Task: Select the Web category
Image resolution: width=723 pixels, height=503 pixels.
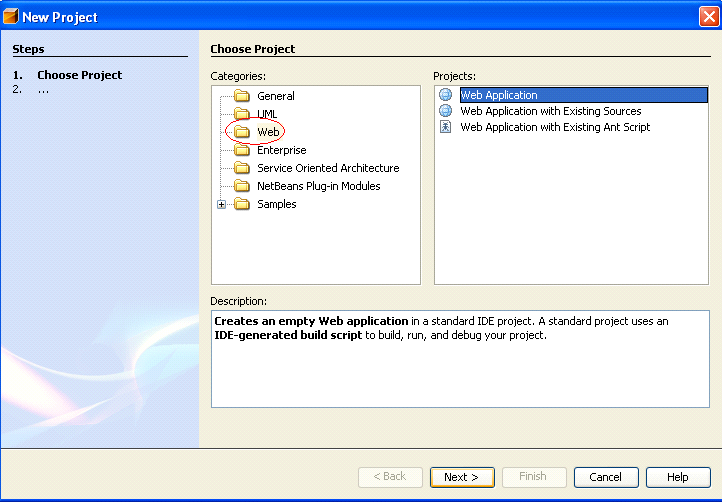Action: [268, 132]
